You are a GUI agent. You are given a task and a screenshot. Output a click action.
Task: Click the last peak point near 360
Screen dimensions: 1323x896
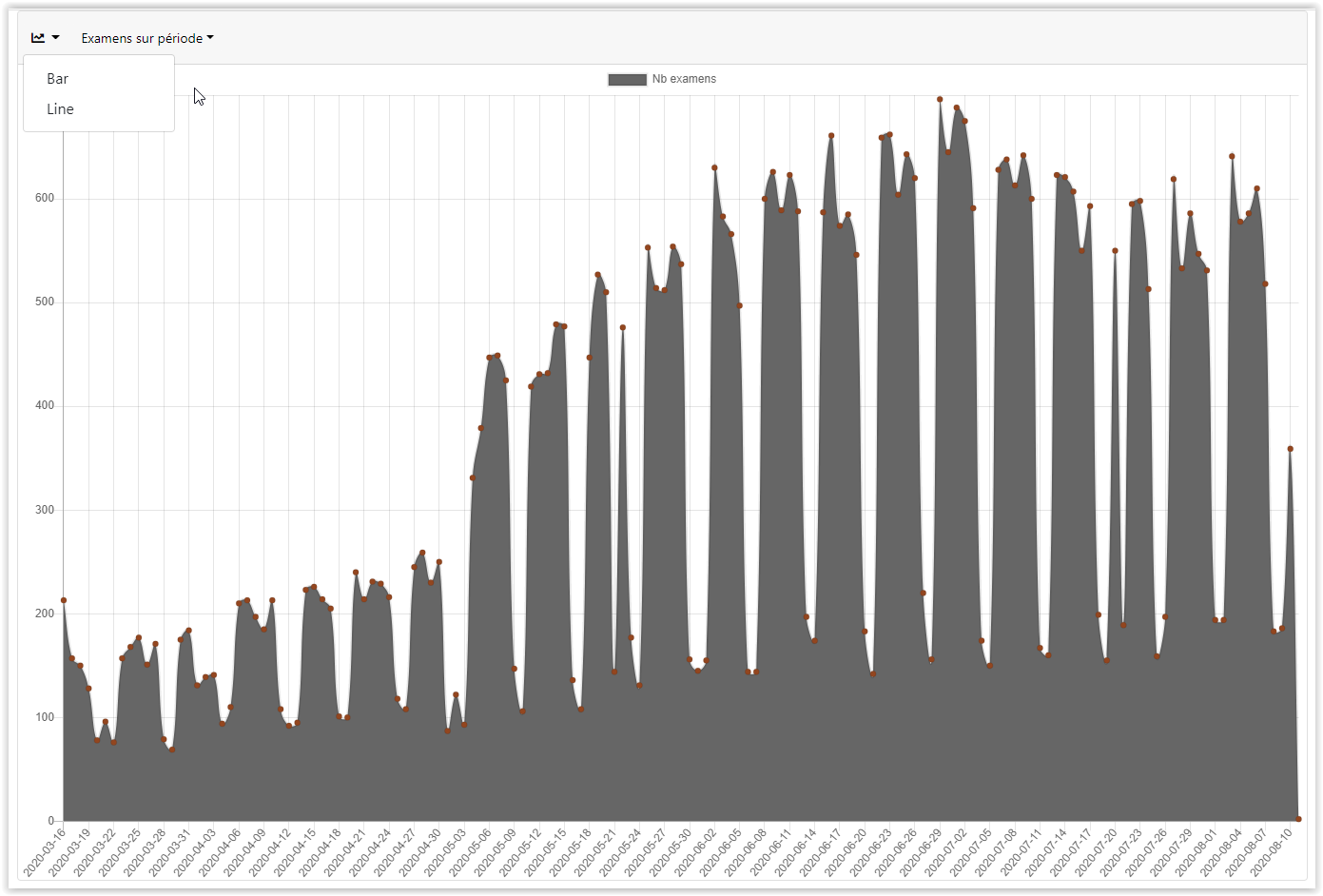pyautogui.click(x=1291, y=449)
